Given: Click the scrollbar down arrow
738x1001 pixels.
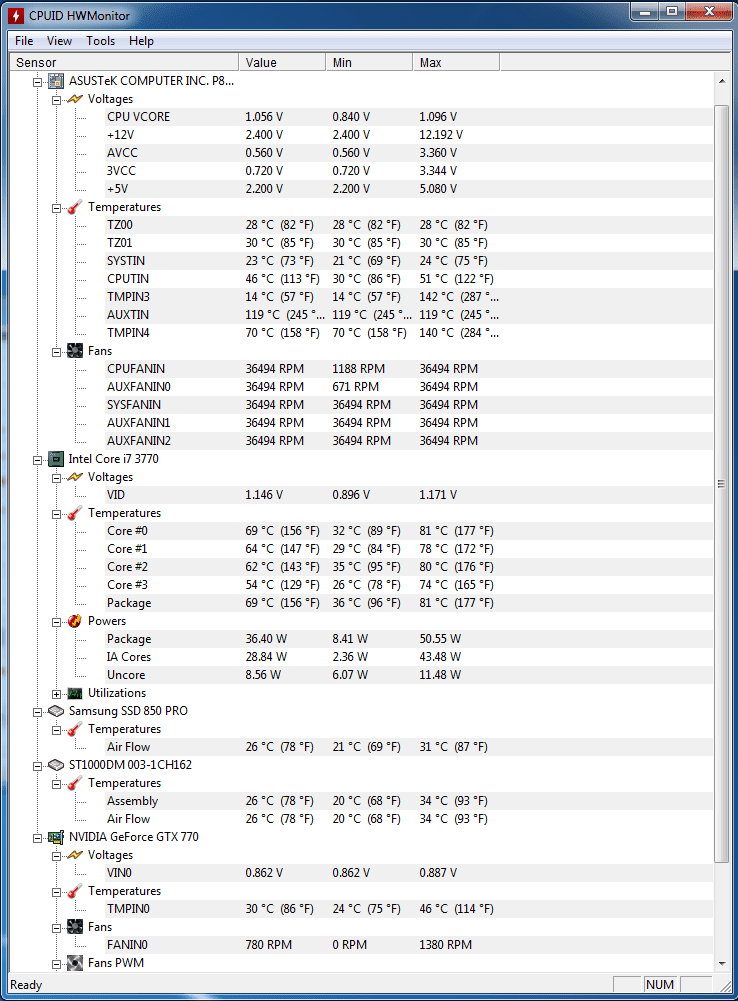Looking at the screenshot, I should (x=721, y=963).
